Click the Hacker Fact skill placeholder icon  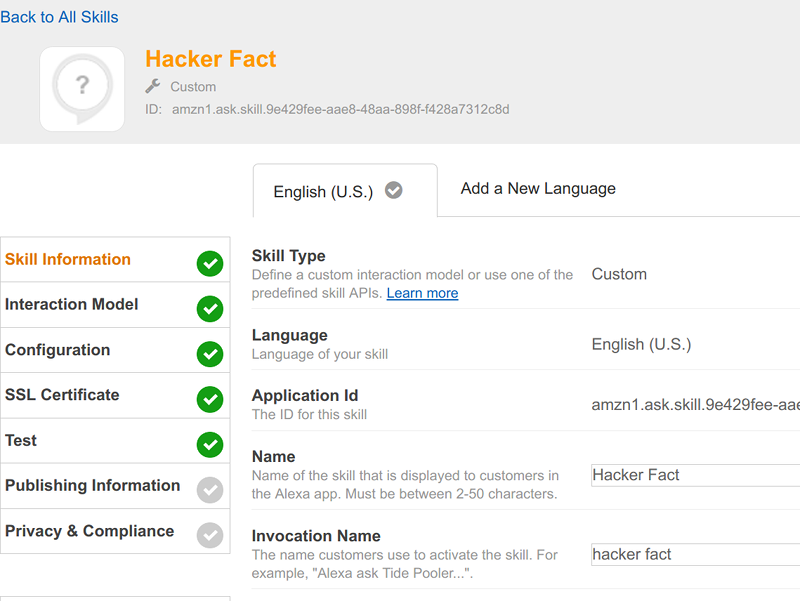point(82,89)
